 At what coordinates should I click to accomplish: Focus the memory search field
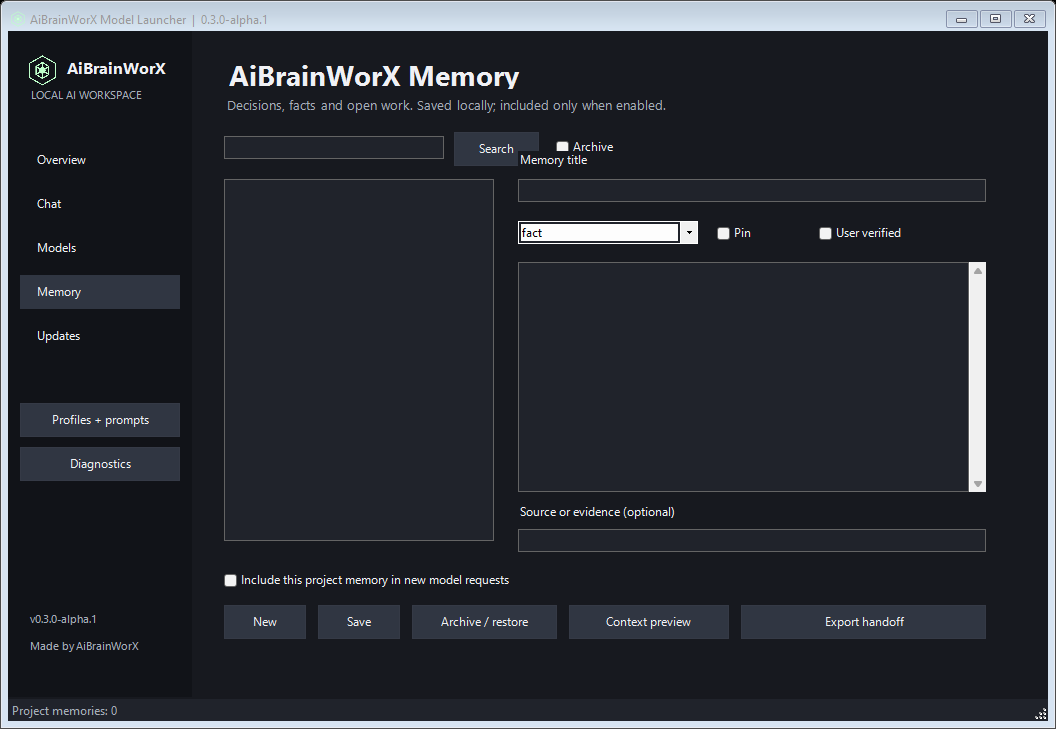tap(333, 148)
